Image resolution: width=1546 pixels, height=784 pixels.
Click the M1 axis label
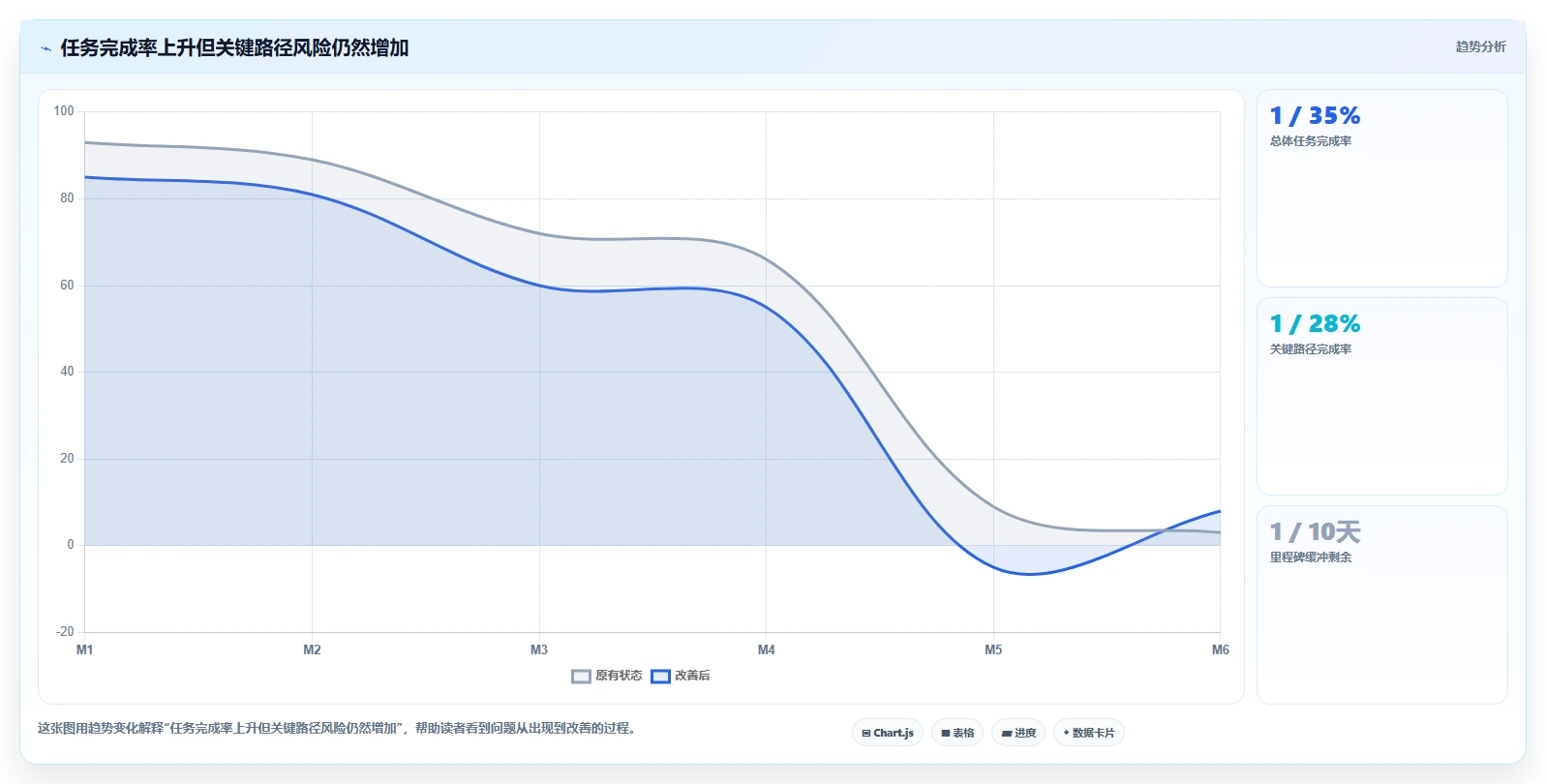85,649
